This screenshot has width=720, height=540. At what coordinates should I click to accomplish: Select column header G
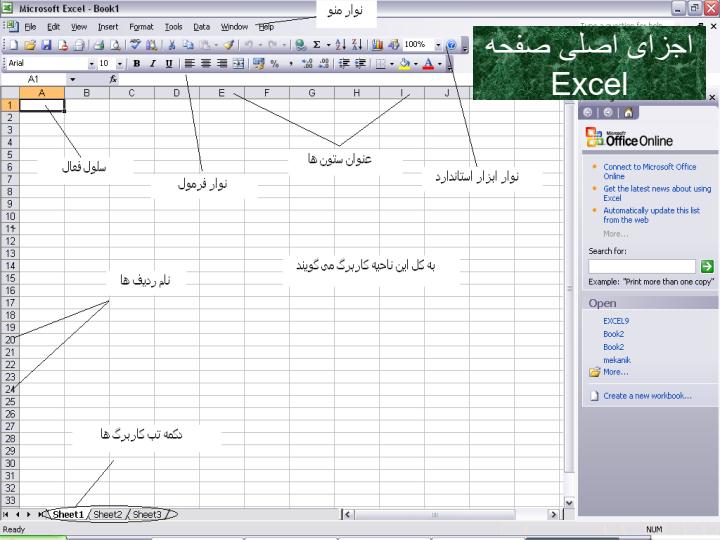pos(312,93)
